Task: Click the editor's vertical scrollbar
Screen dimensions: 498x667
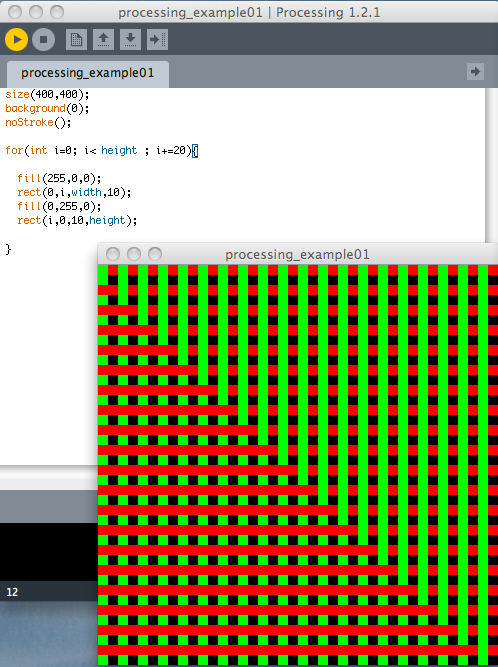Action: [x=492, y=166]
